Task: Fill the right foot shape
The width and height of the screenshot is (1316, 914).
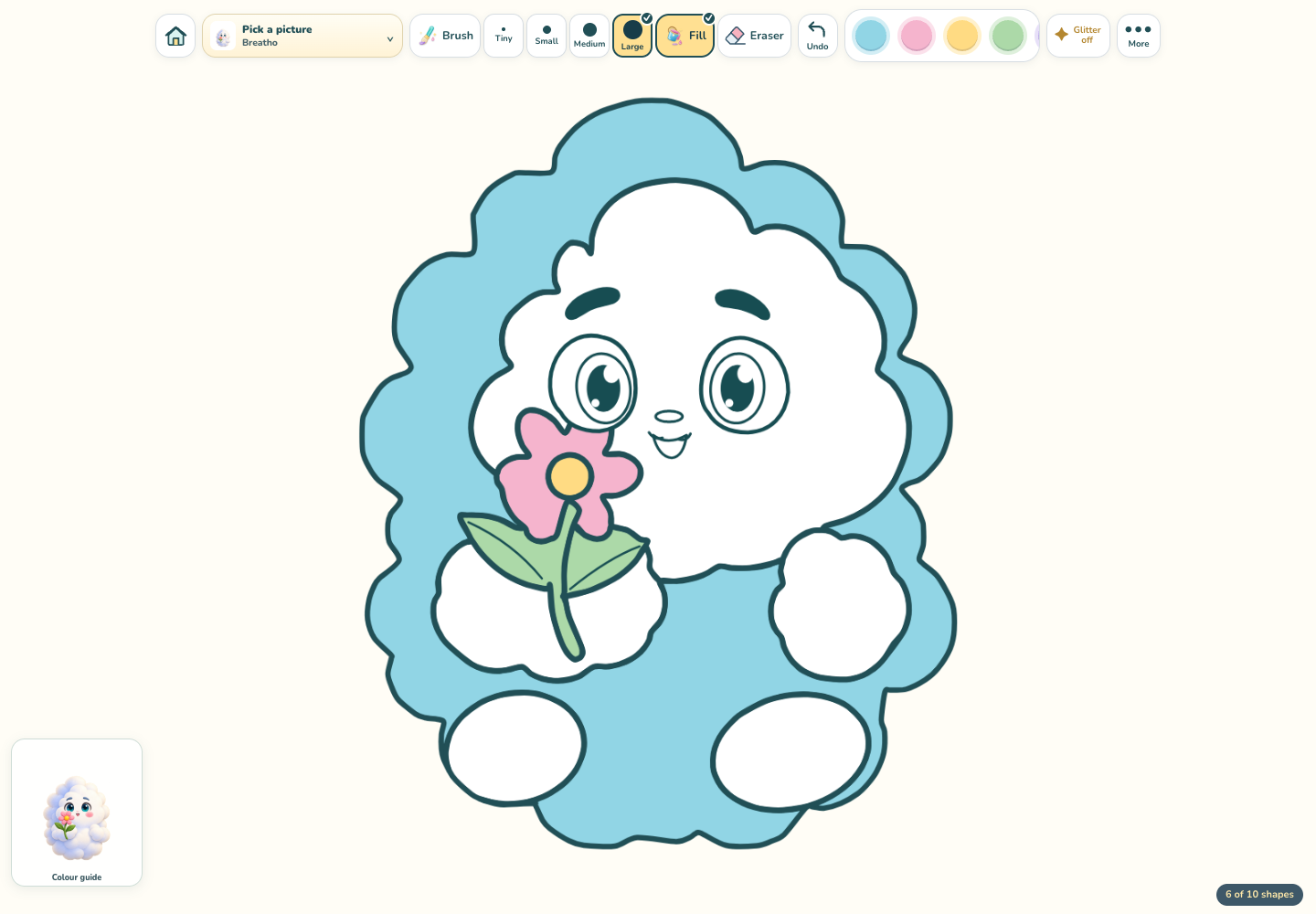Action: (x=791, y=751)
